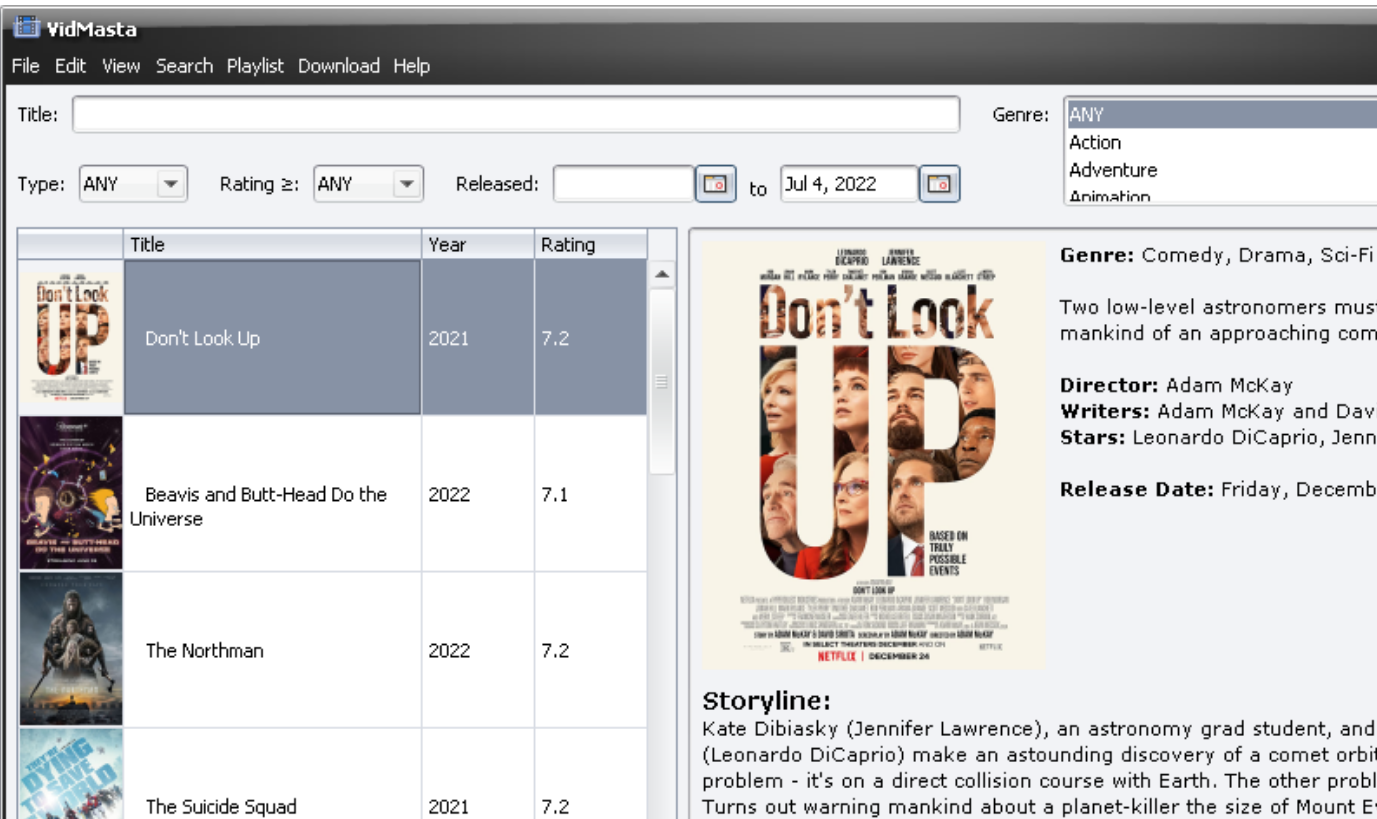1377x819 pixels.
Task: Click in the Title search field
Action: [x=515, y=115]
